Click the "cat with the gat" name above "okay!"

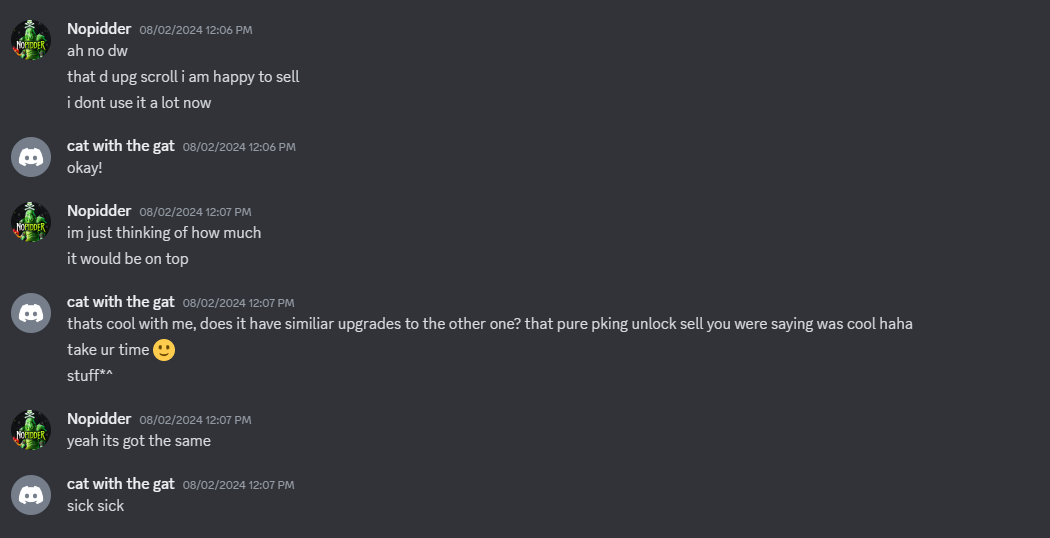(121, 146)
